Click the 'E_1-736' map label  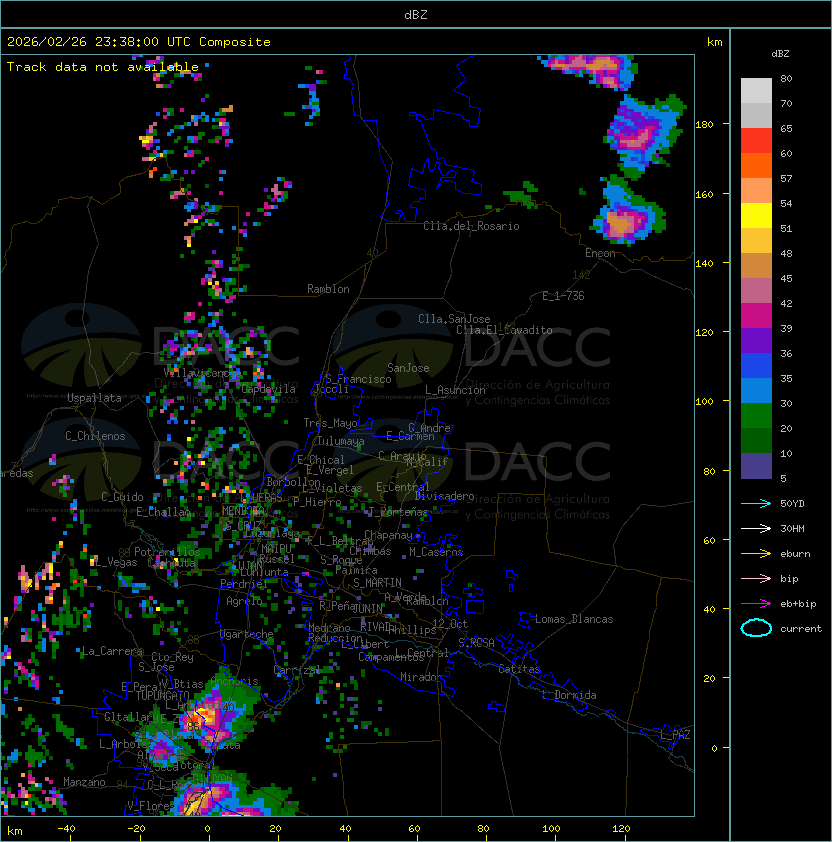click(563, 296)
